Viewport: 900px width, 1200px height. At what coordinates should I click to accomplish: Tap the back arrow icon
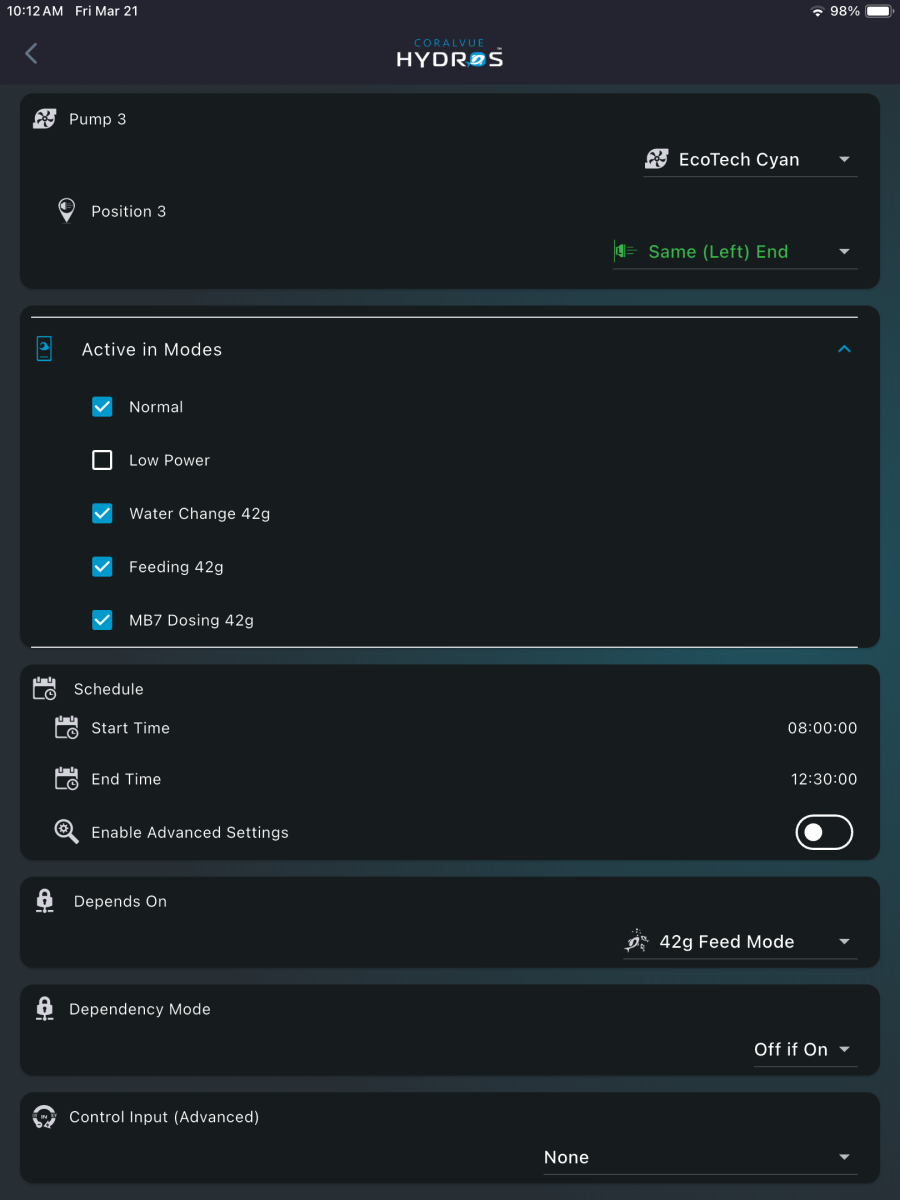click(x=31, y=54)
